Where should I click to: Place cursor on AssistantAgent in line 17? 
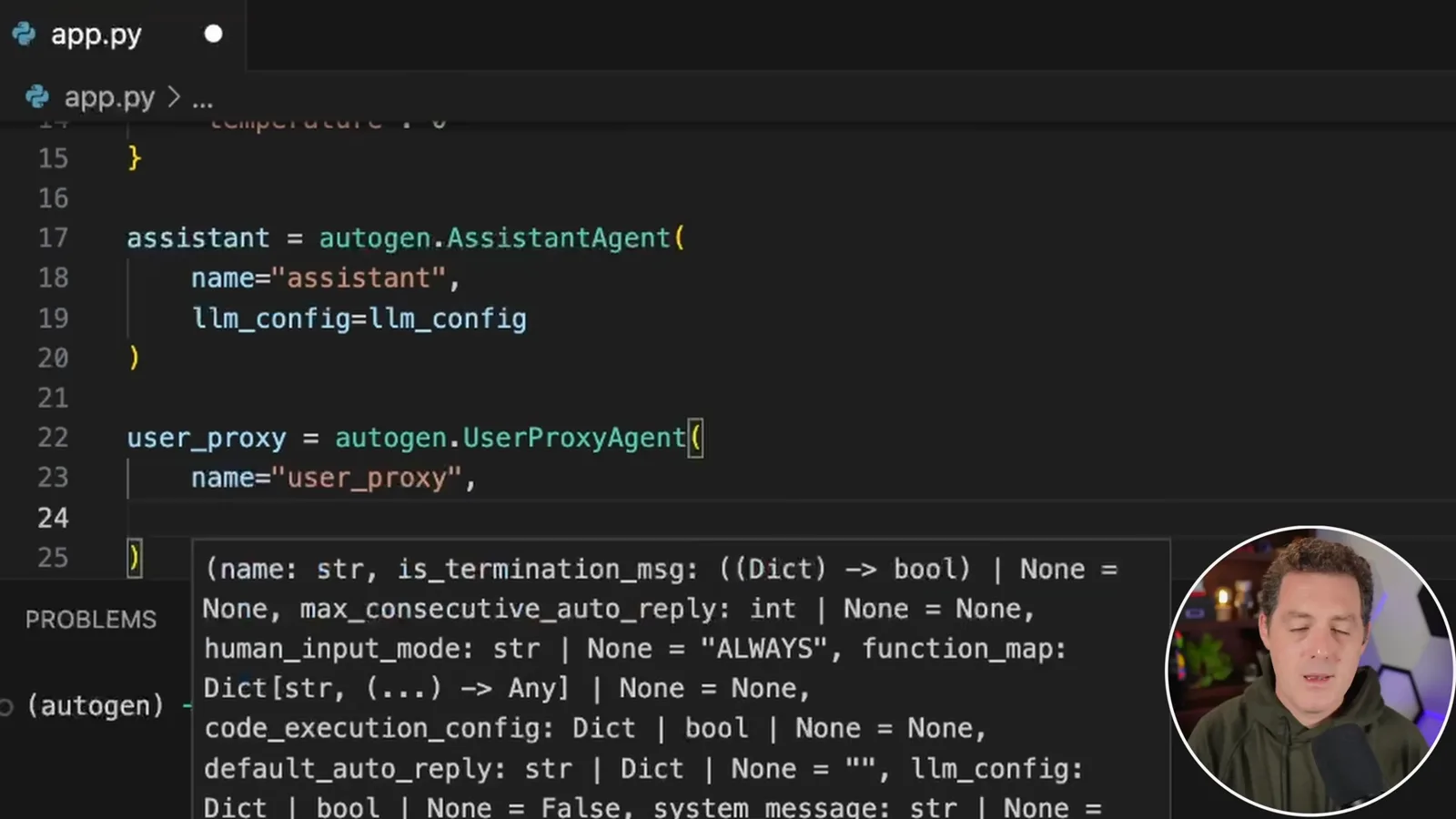coord(558,238)
